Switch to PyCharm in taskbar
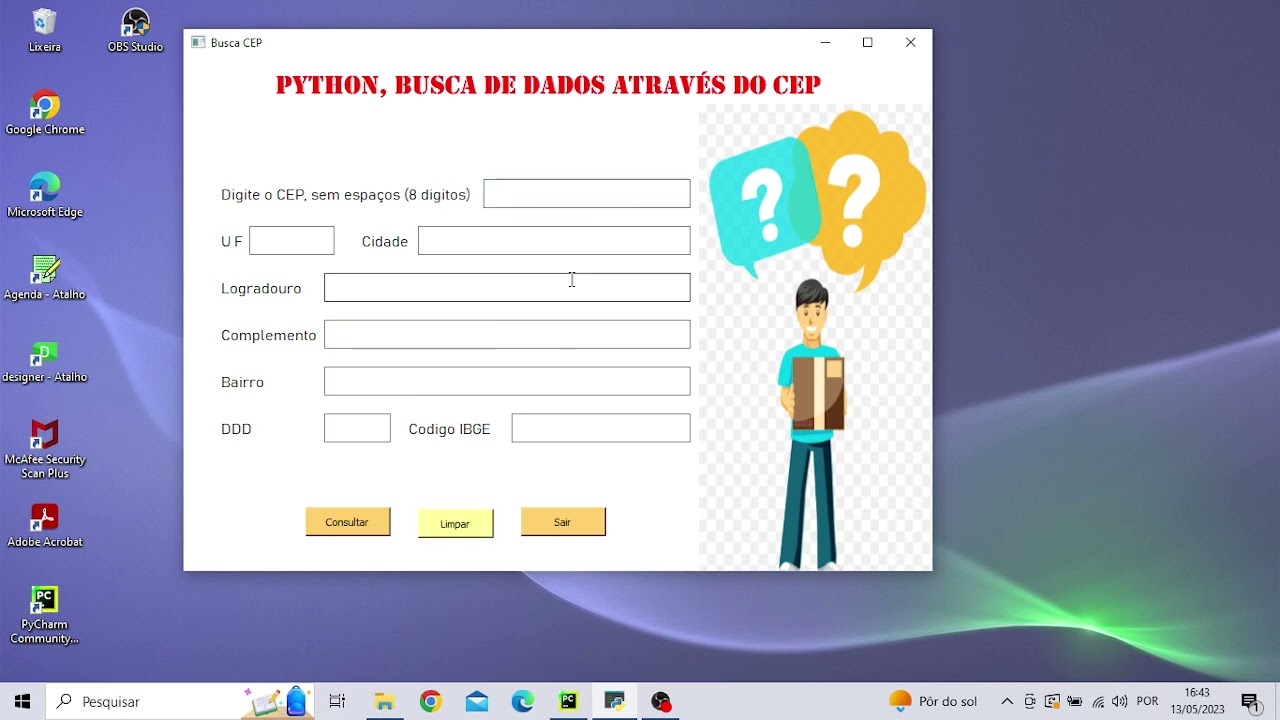This screenshot has width=1280, height=720. (569, 701)
